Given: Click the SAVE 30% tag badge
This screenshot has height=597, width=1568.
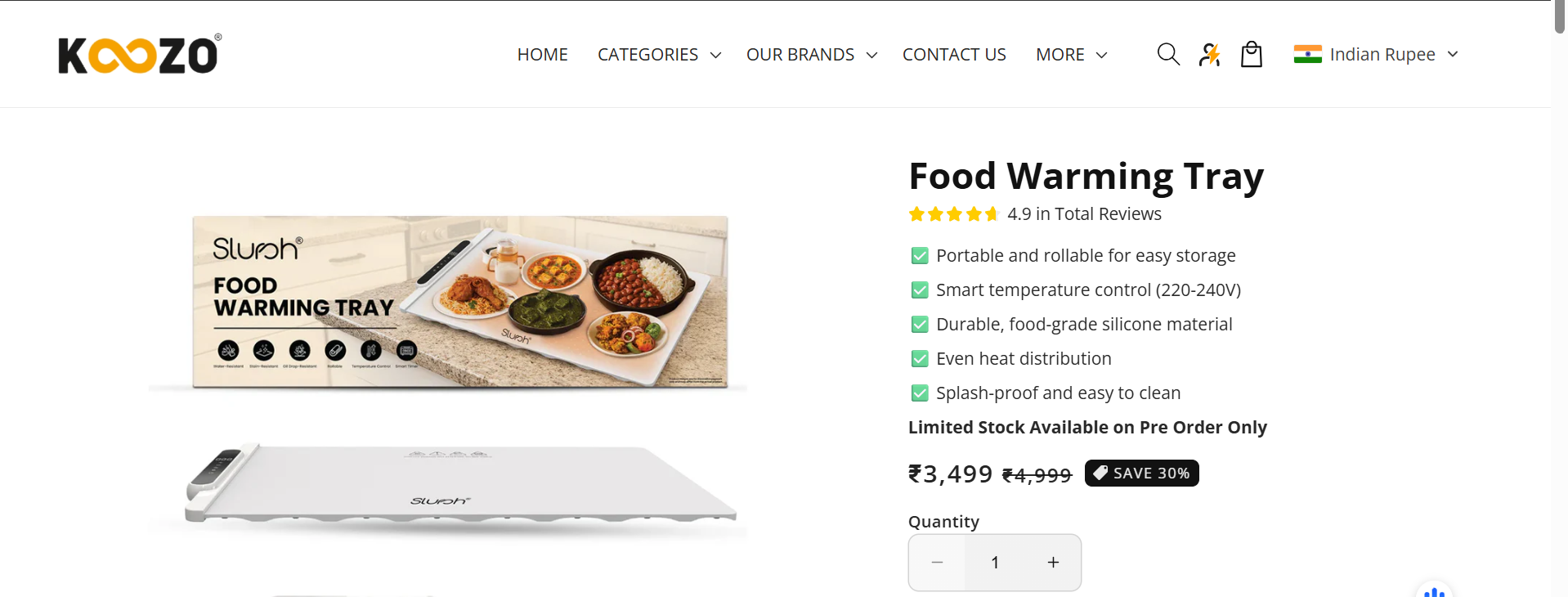Looking at the screenshot, I should coord(1141,474).
